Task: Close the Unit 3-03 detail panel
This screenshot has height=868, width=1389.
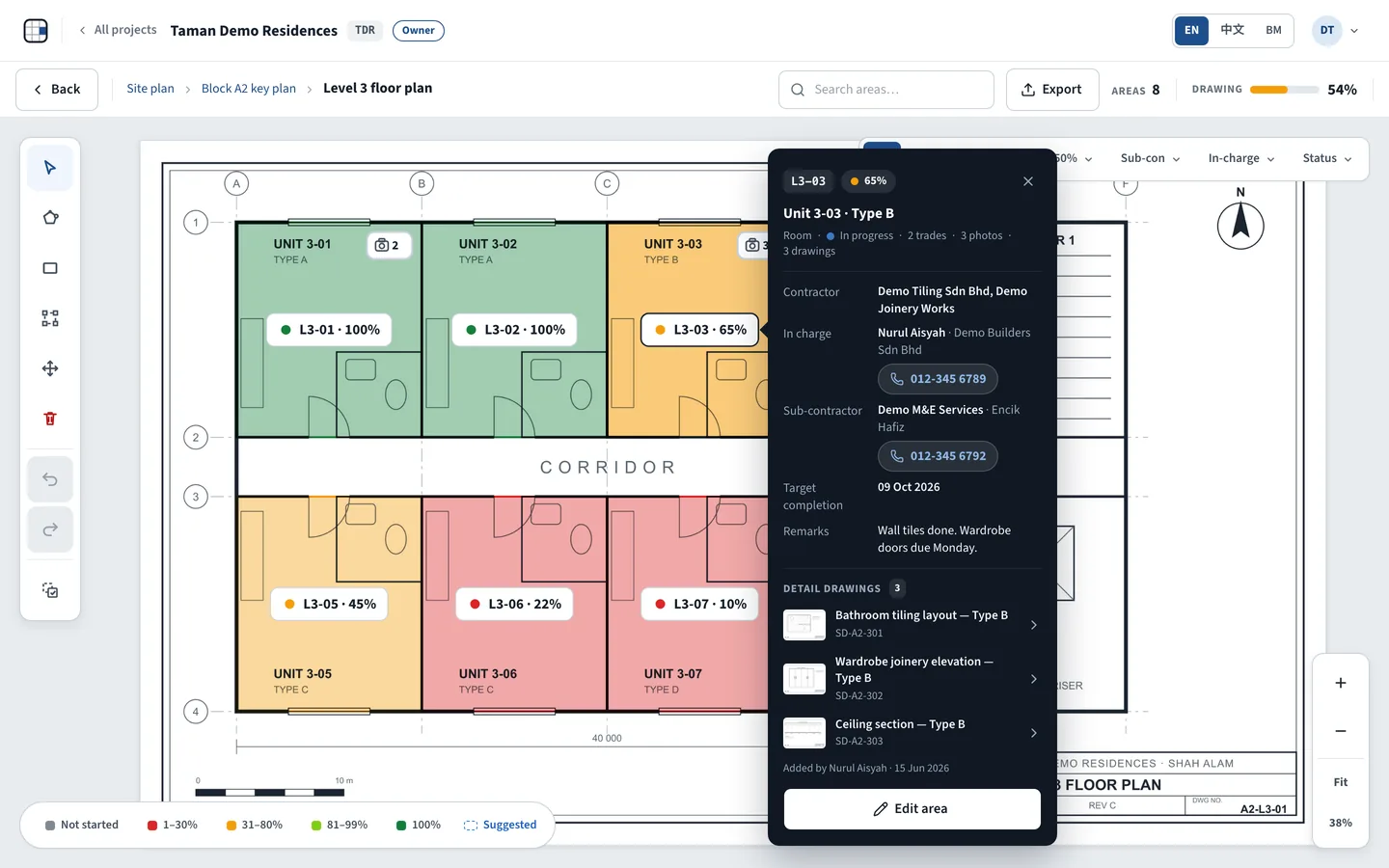Action: 1028,181
